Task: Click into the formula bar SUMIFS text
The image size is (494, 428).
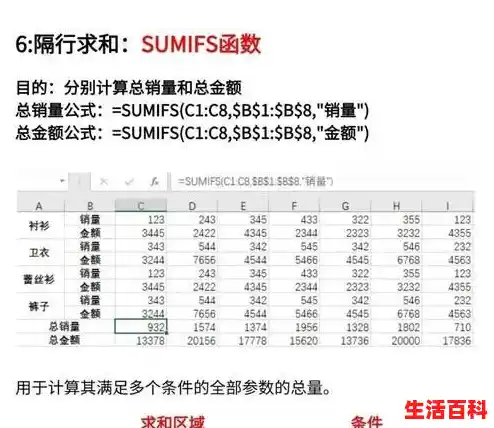Action: tap(255, 182)
